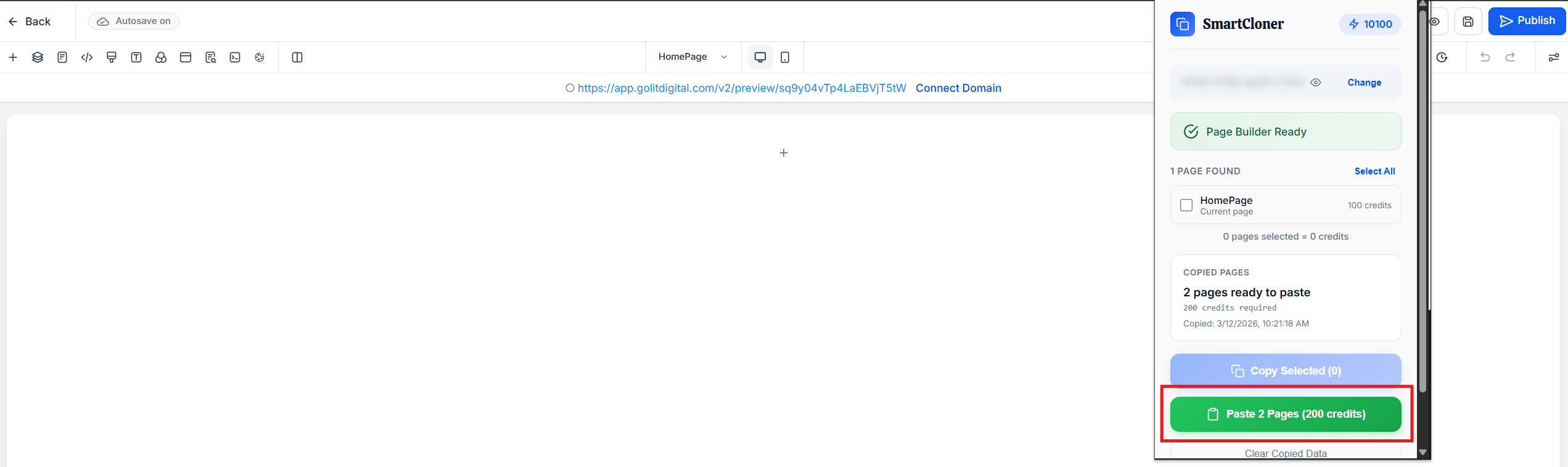Image resolution: width=1568 pixels, height=467 pixels.
Task: Toggle API key visibility eye icon
Action: pyautogui.click(x=1315, y=83)
